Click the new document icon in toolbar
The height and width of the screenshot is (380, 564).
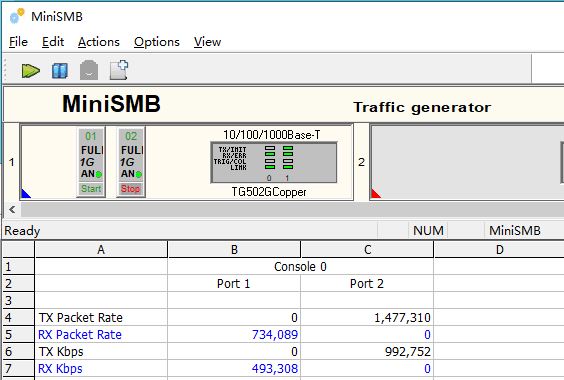[119, 69]
